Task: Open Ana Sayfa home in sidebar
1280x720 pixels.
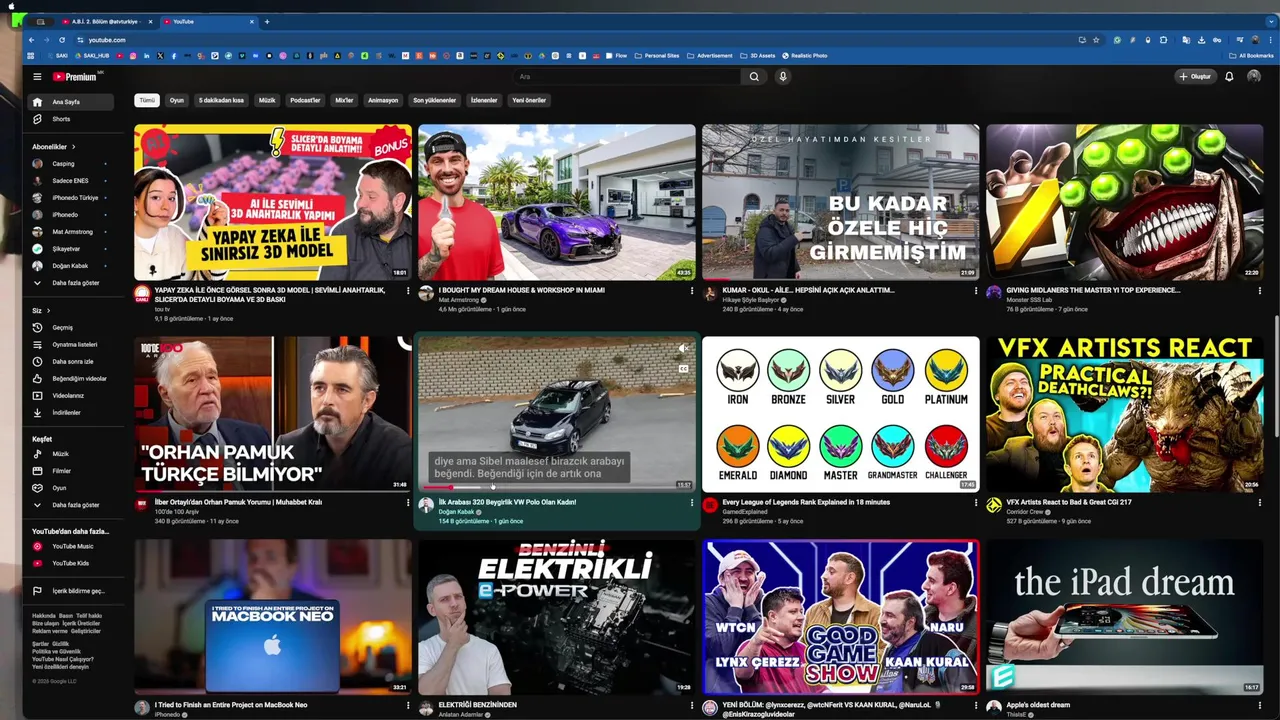Action: (72, 102)
